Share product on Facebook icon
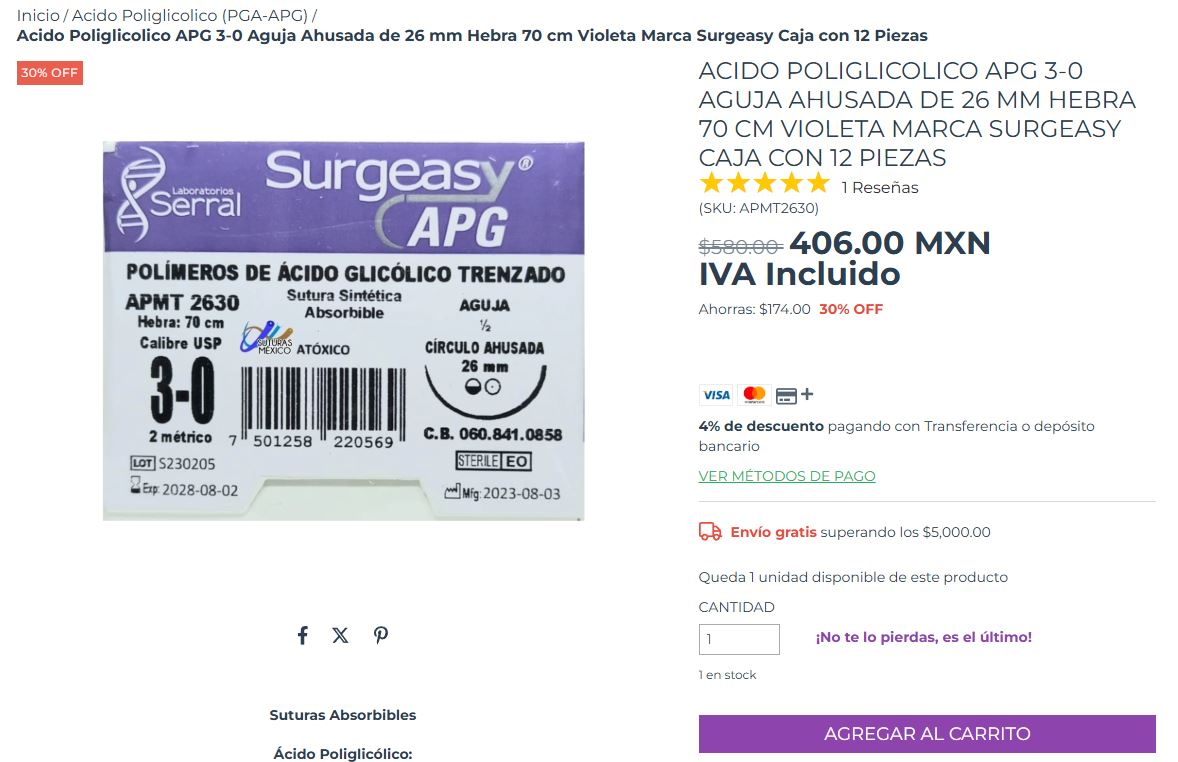 [302, 636]
